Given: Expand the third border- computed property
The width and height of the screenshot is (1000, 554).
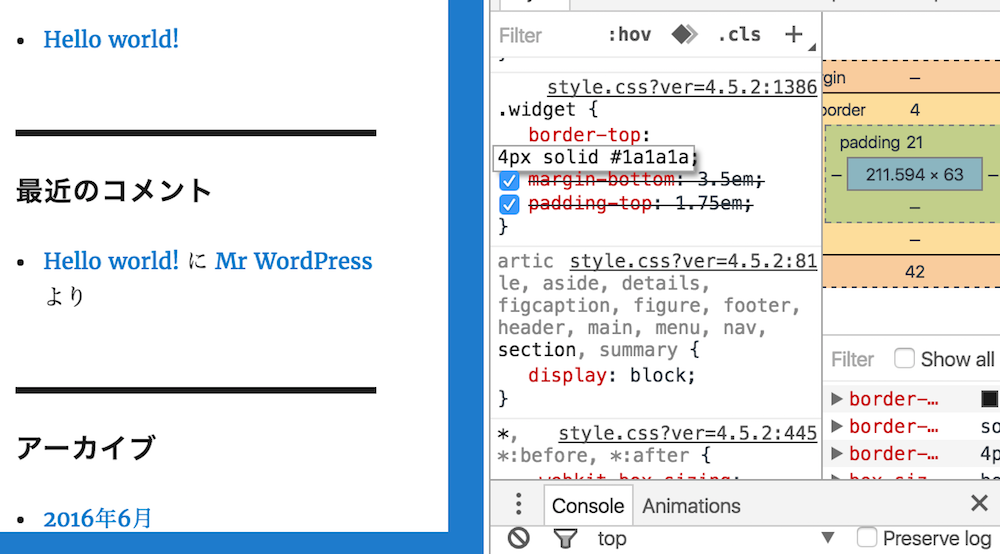Looking at the screenshot, I should [837, 453].
